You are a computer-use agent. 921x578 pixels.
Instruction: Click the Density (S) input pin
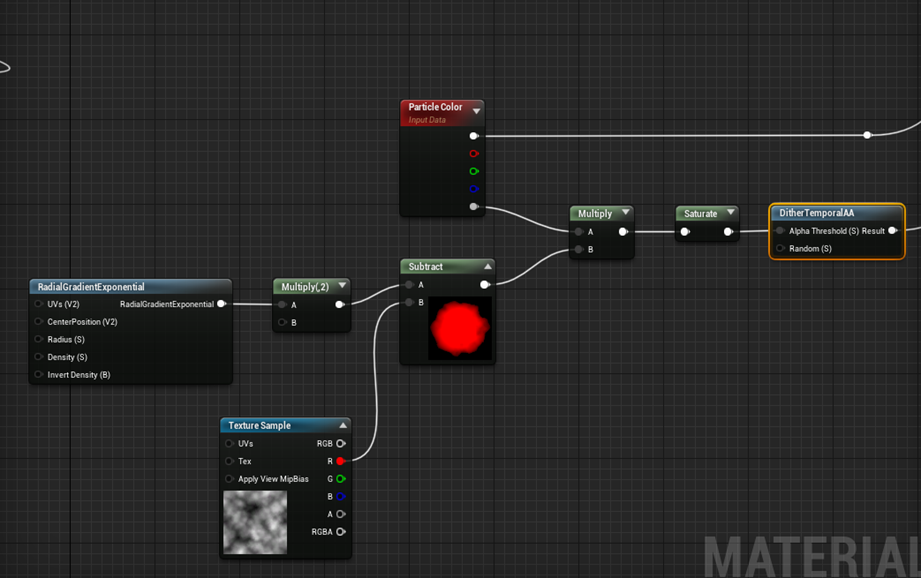(x=39, y=357)
